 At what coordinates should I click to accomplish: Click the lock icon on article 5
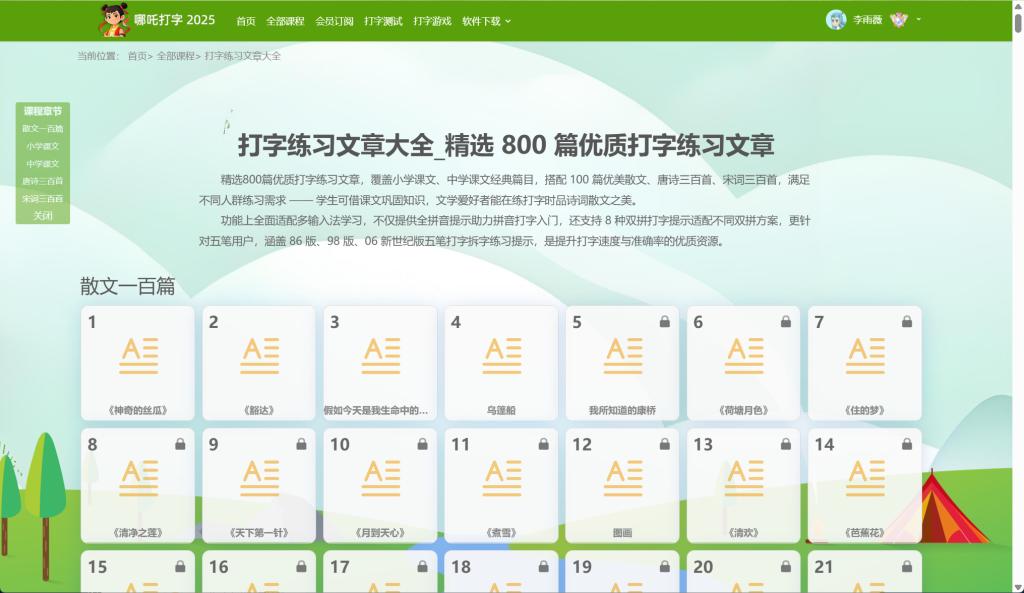[664, 322]
